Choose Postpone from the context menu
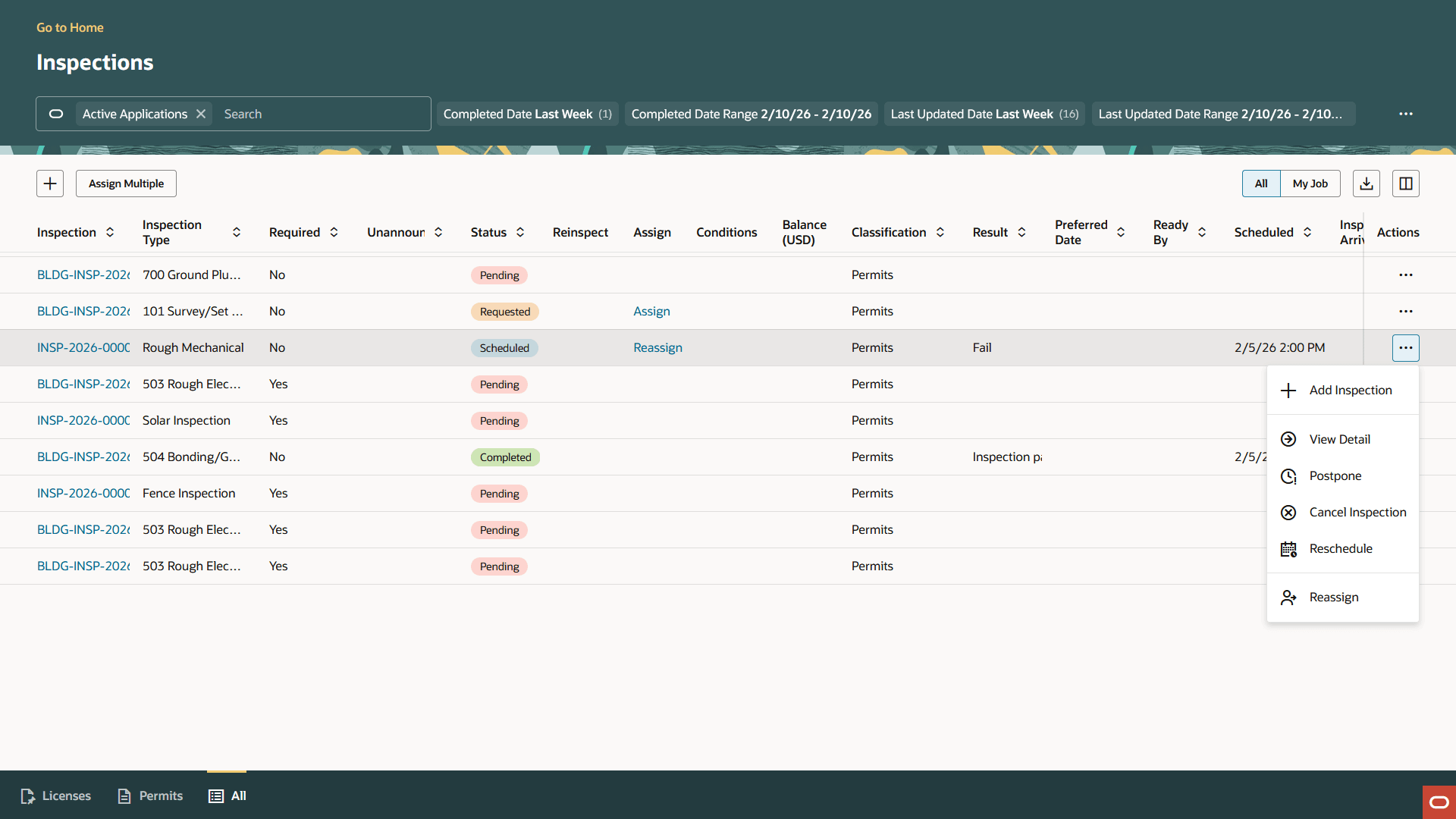This screenshot has width=1456, height=819. point(1335,475)
